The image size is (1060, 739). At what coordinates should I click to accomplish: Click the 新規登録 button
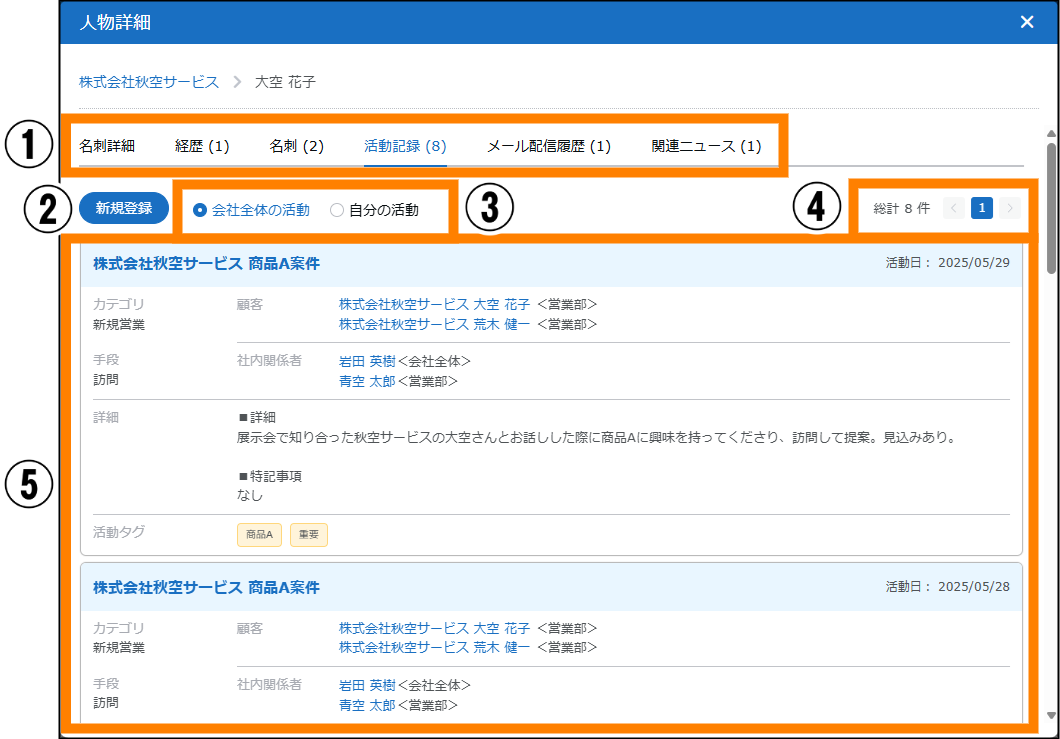124,208
